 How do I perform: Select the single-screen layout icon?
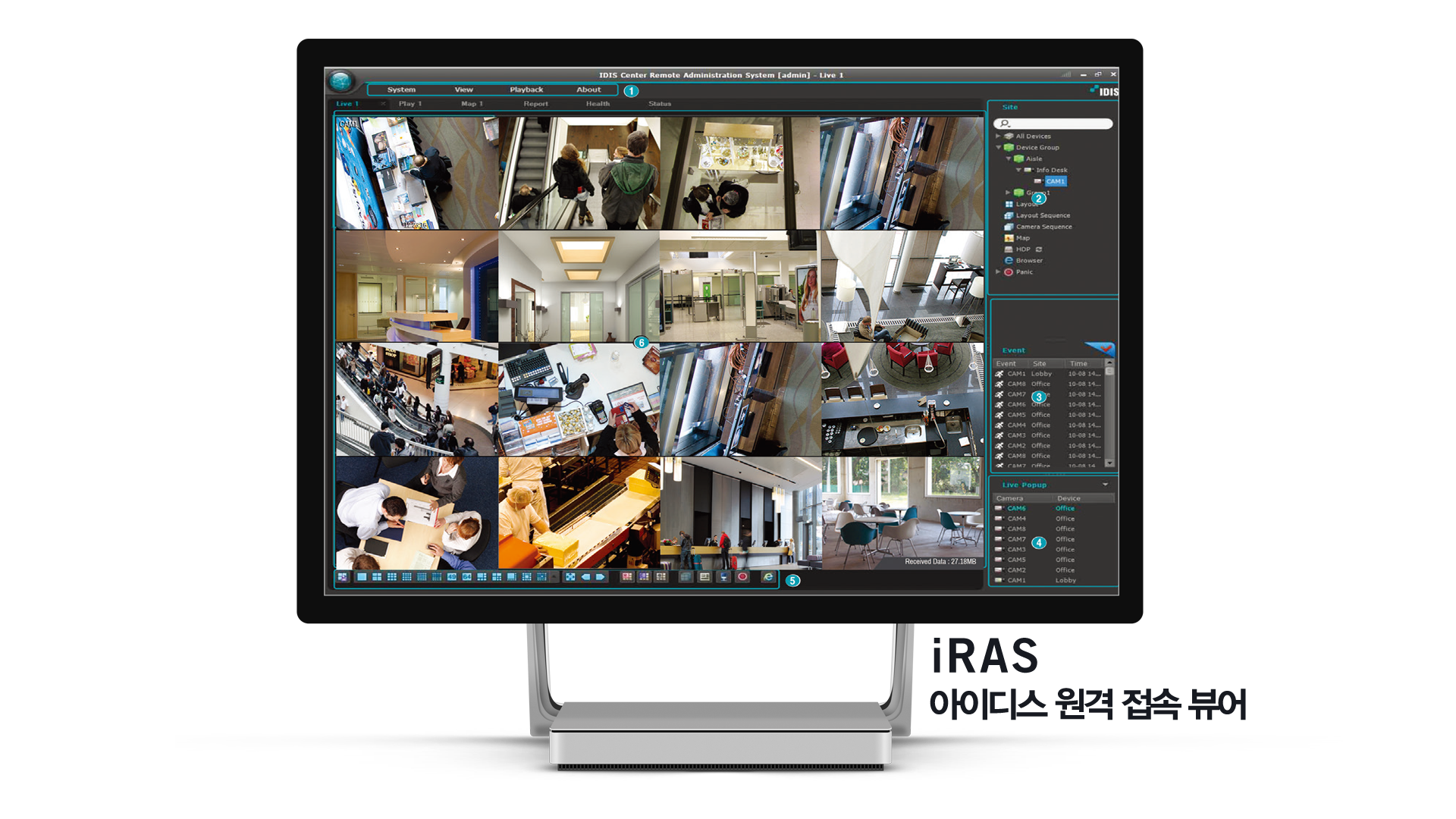tap(362, 577)
